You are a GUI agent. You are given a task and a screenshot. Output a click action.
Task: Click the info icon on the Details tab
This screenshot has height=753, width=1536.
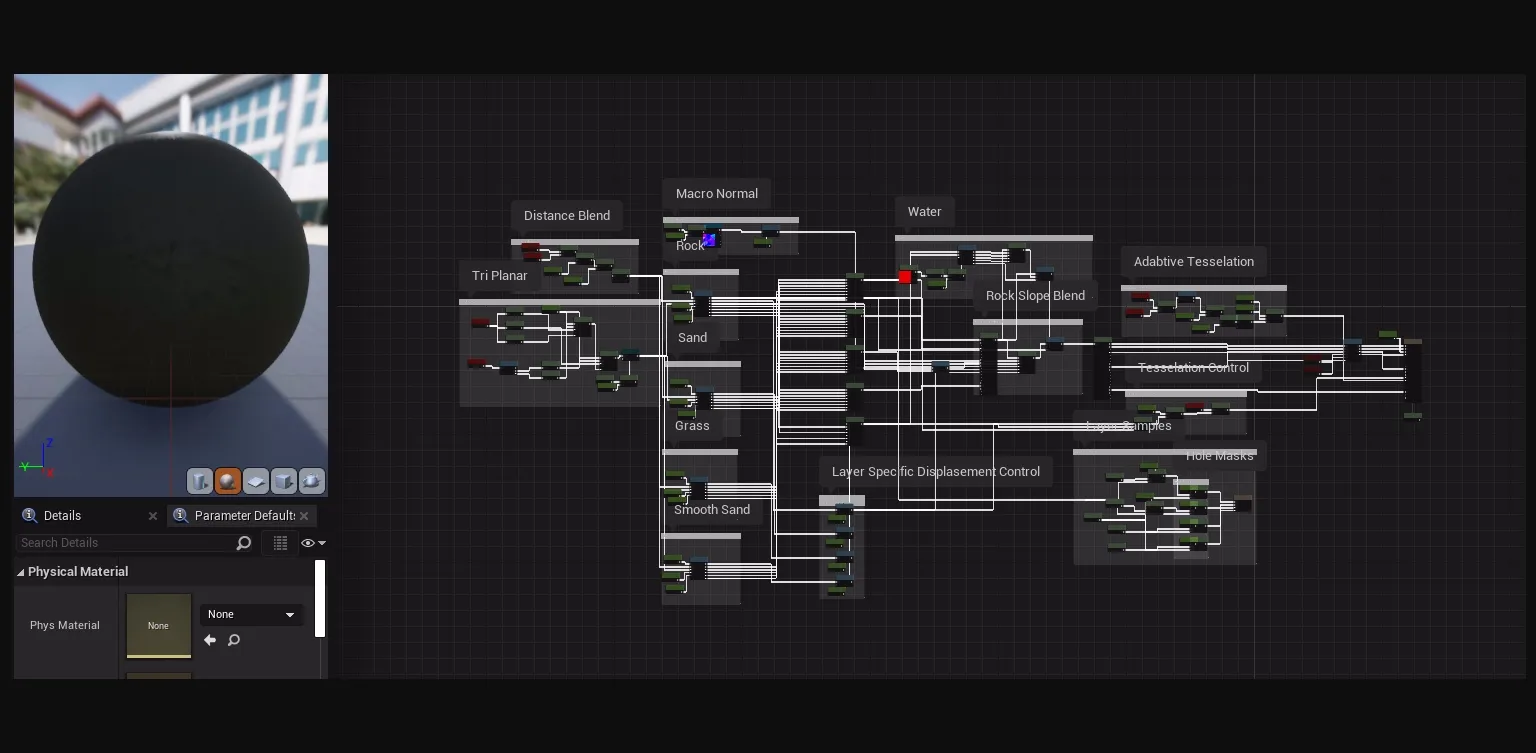coord(29,515)
